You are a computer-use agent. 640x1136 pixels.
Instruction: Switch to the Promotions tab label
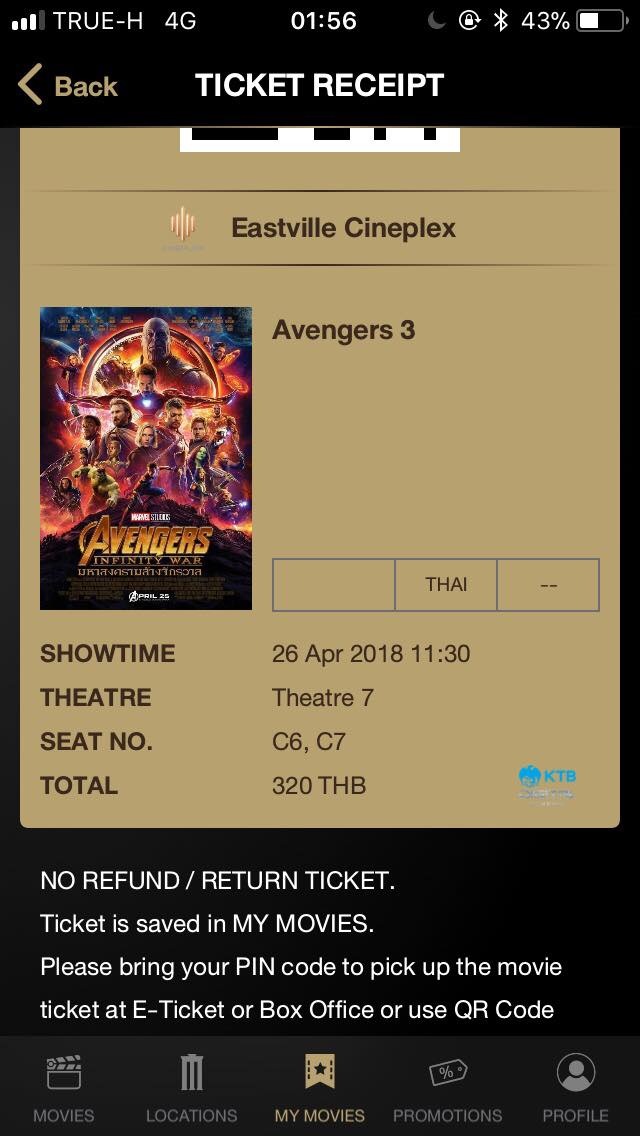pyautogui.click(x=447, y=1115)
